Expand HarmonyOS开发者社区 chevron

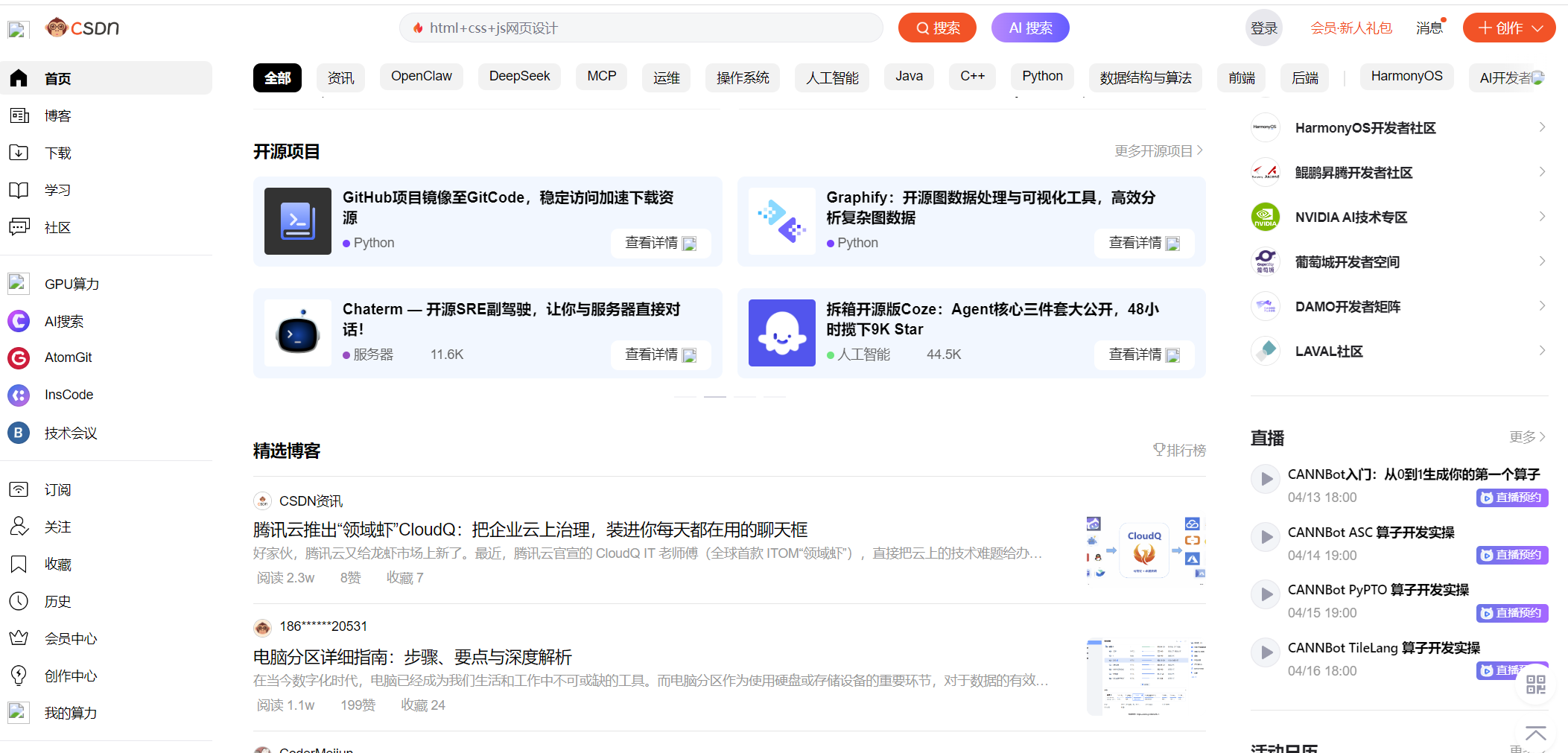1541,127
